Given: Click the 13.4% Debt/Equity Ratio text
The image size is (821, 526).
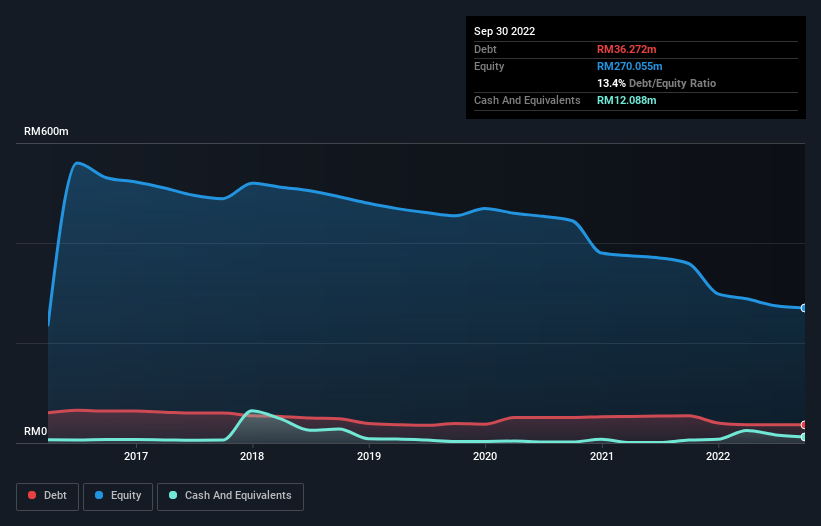Looking at the screenshot, I should (x=656, y=83).
